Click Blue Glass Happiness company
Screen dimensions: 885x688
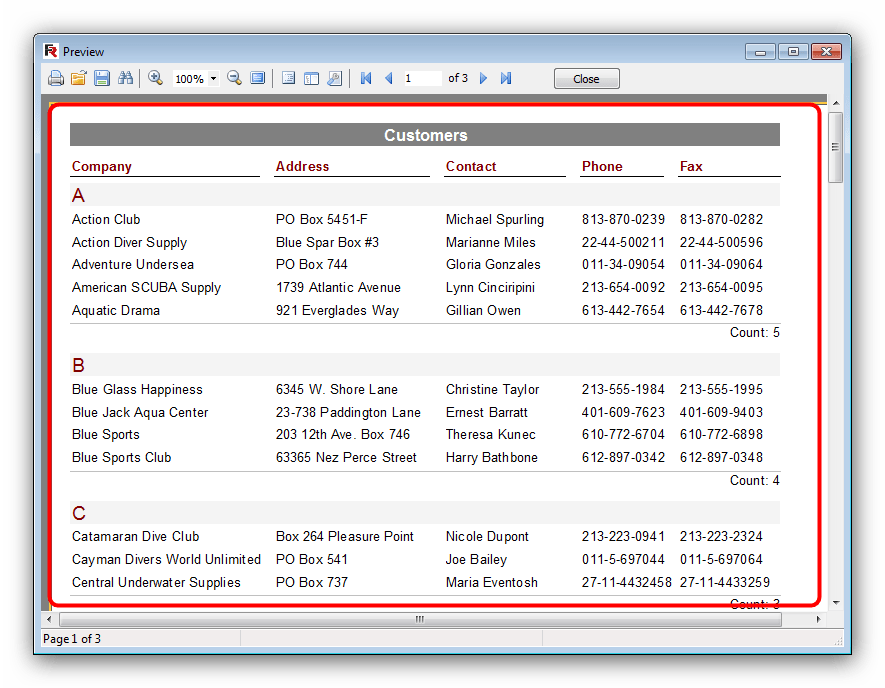(x=137, y=389)
